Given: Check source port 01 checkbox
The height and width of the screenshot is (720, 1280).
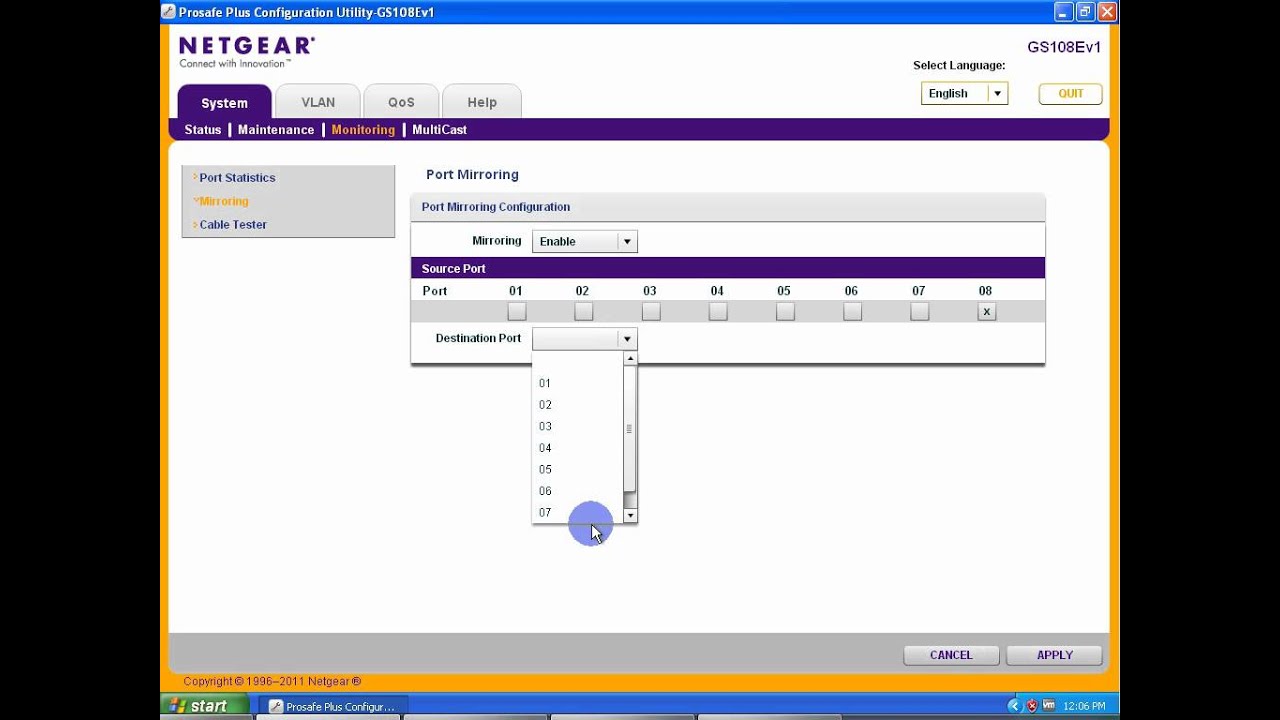Looking at the screenshot, I should click(x=516, y=312).
